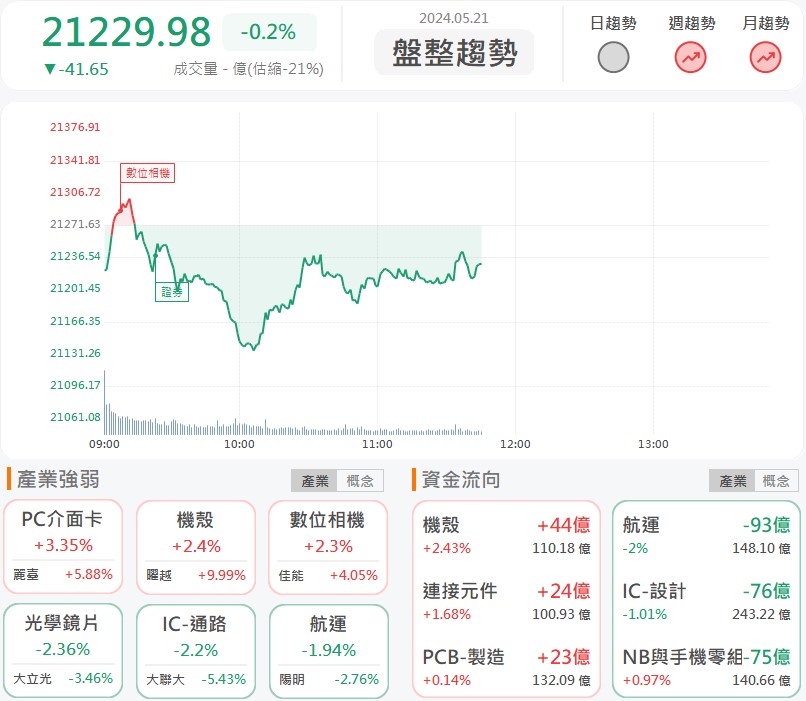The height and width of the screenshot is (701, 806).
Task: Click the 成交量 estimated volume text
Action: coord(248,69)
